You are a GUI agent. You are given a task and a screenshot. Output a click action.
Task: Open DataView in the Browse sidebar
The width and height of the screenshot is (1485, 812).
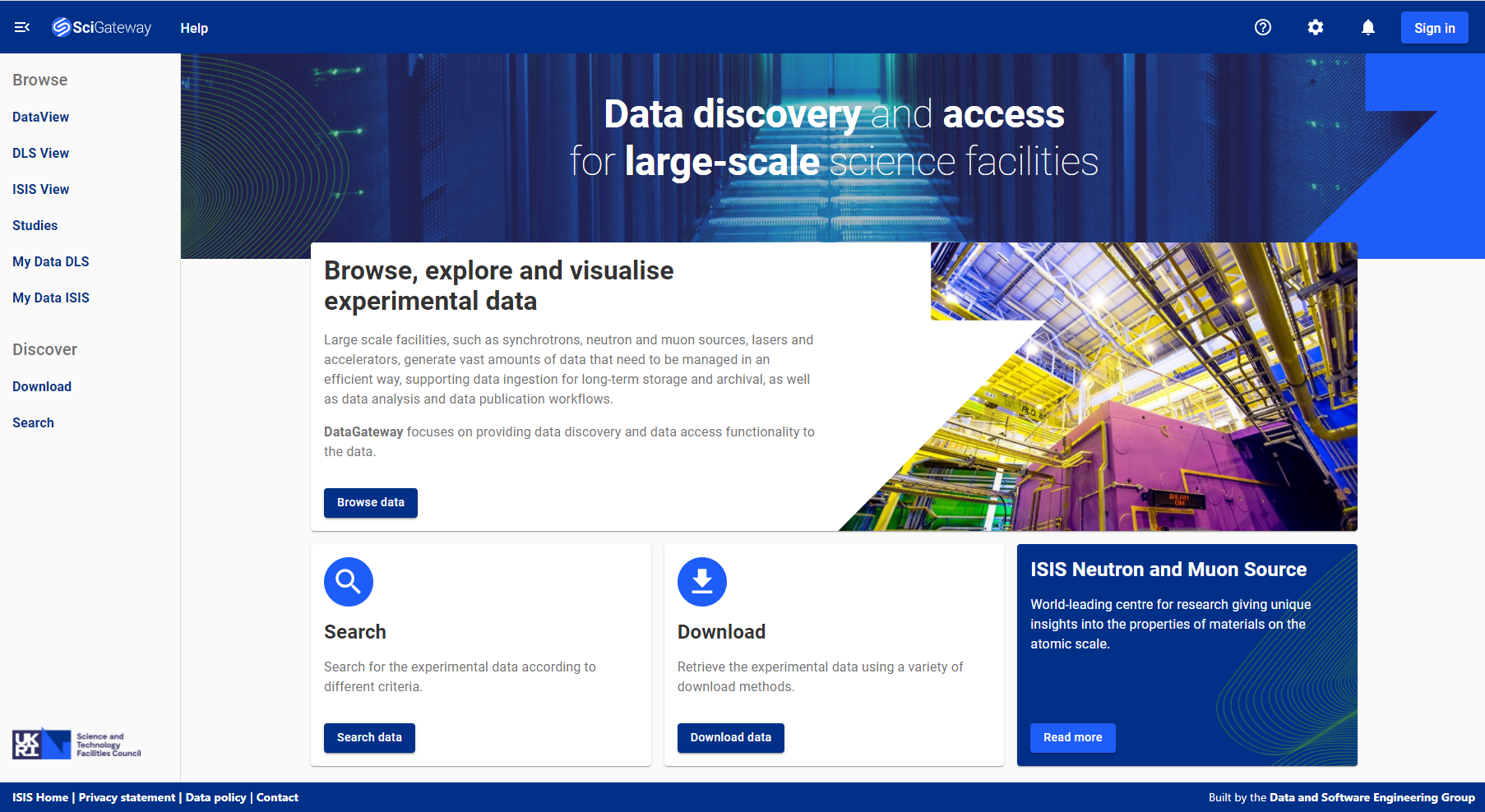point(40,117)
